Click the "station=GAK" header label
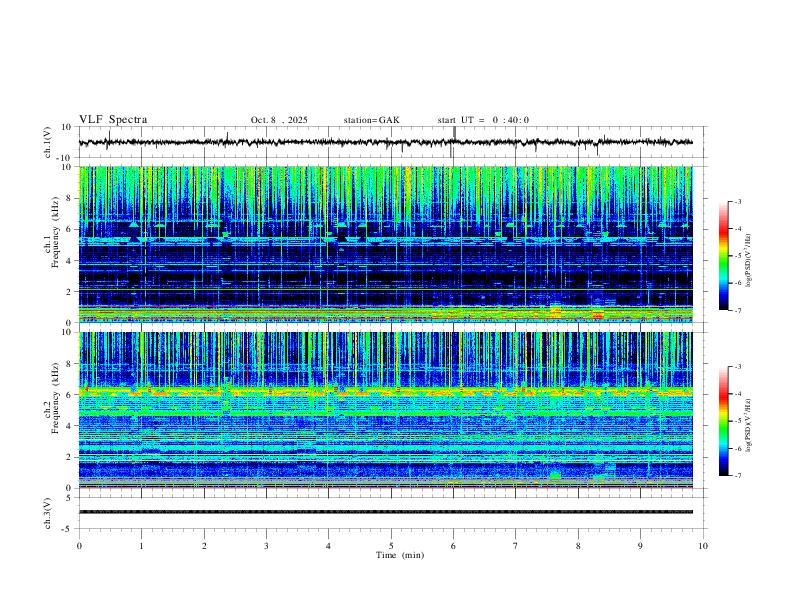 point(371,120)
